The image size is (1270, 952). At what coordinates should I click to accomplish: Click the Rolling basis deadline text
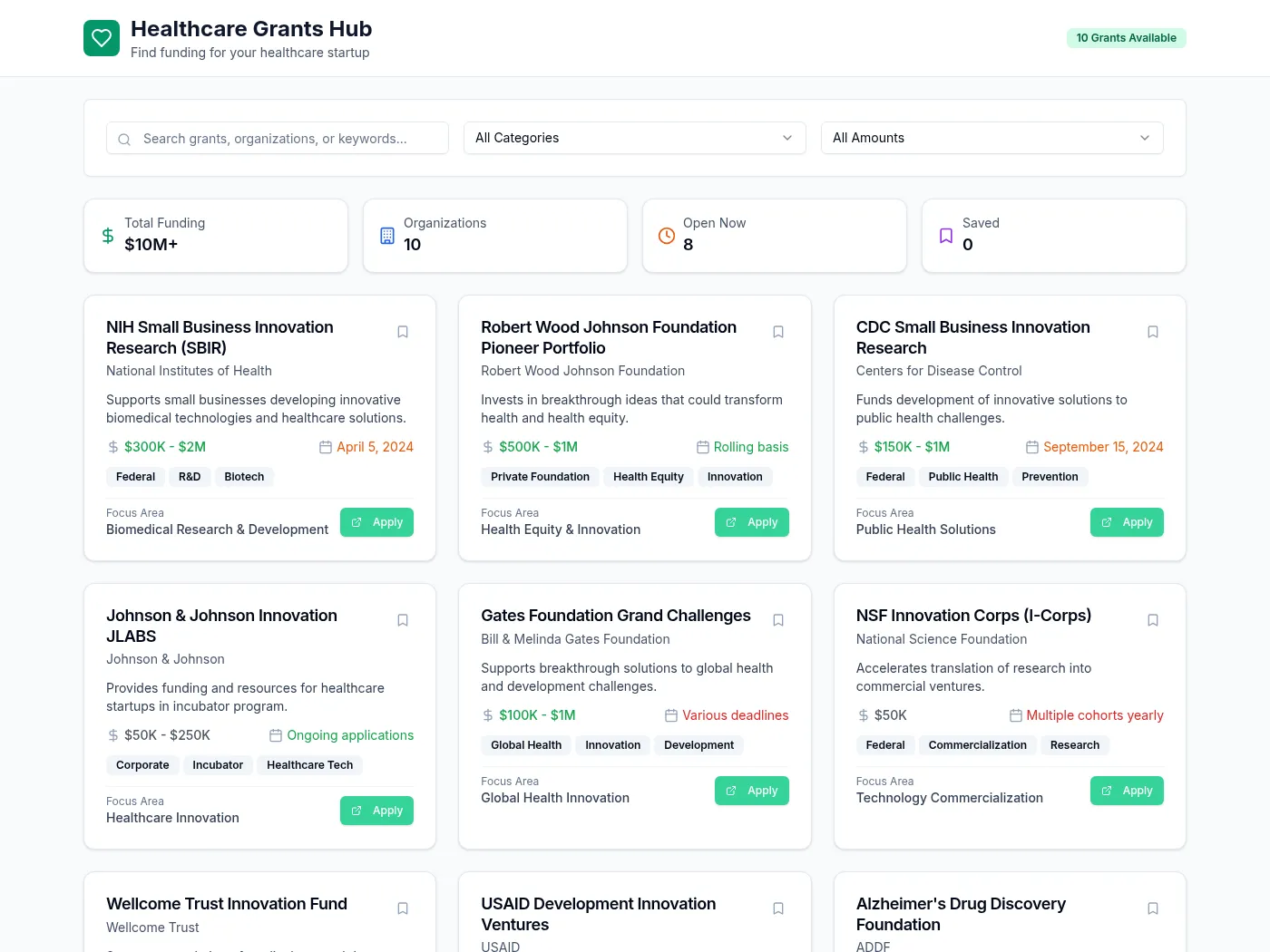point(751,447)
